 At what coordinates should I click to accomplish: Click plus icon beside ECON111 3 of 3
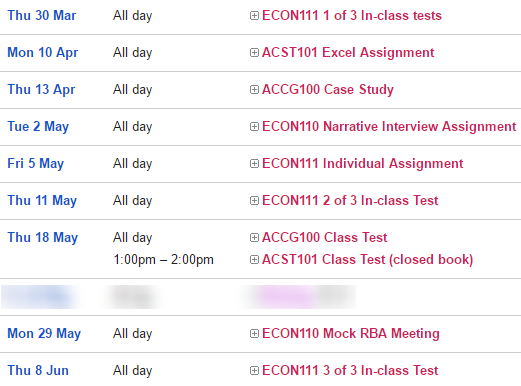click(254, 371)
